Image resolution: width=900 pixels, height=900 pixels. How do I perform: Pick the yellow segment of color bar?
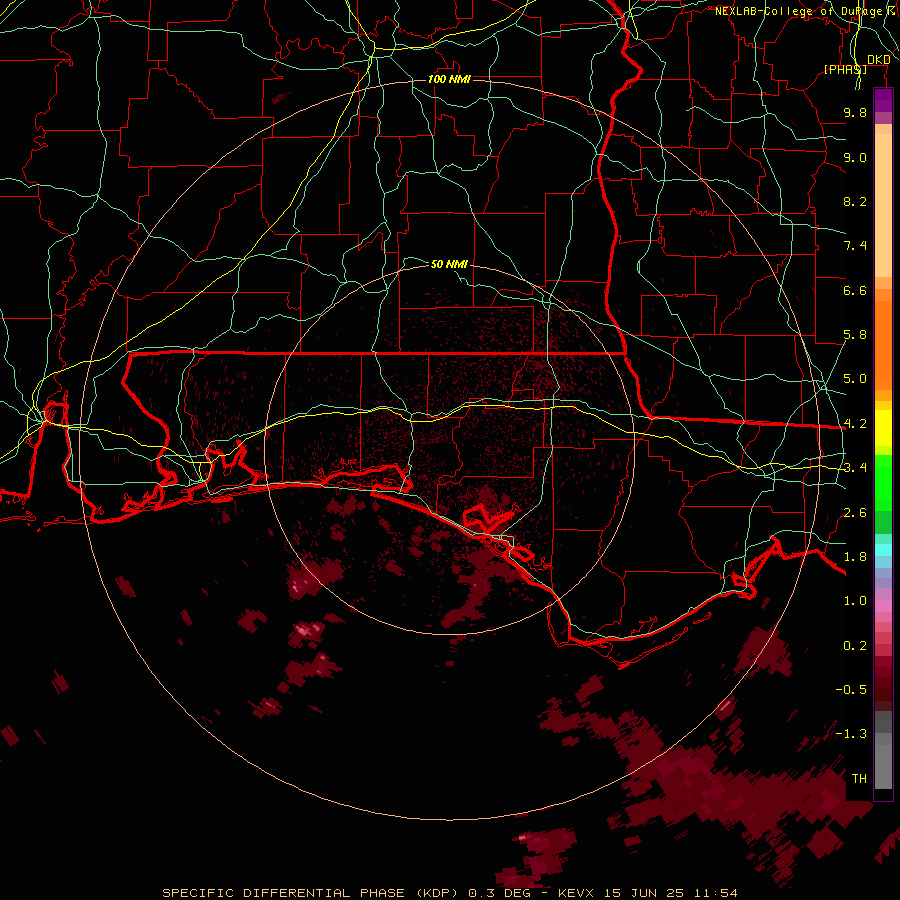[x=883, y=428]
